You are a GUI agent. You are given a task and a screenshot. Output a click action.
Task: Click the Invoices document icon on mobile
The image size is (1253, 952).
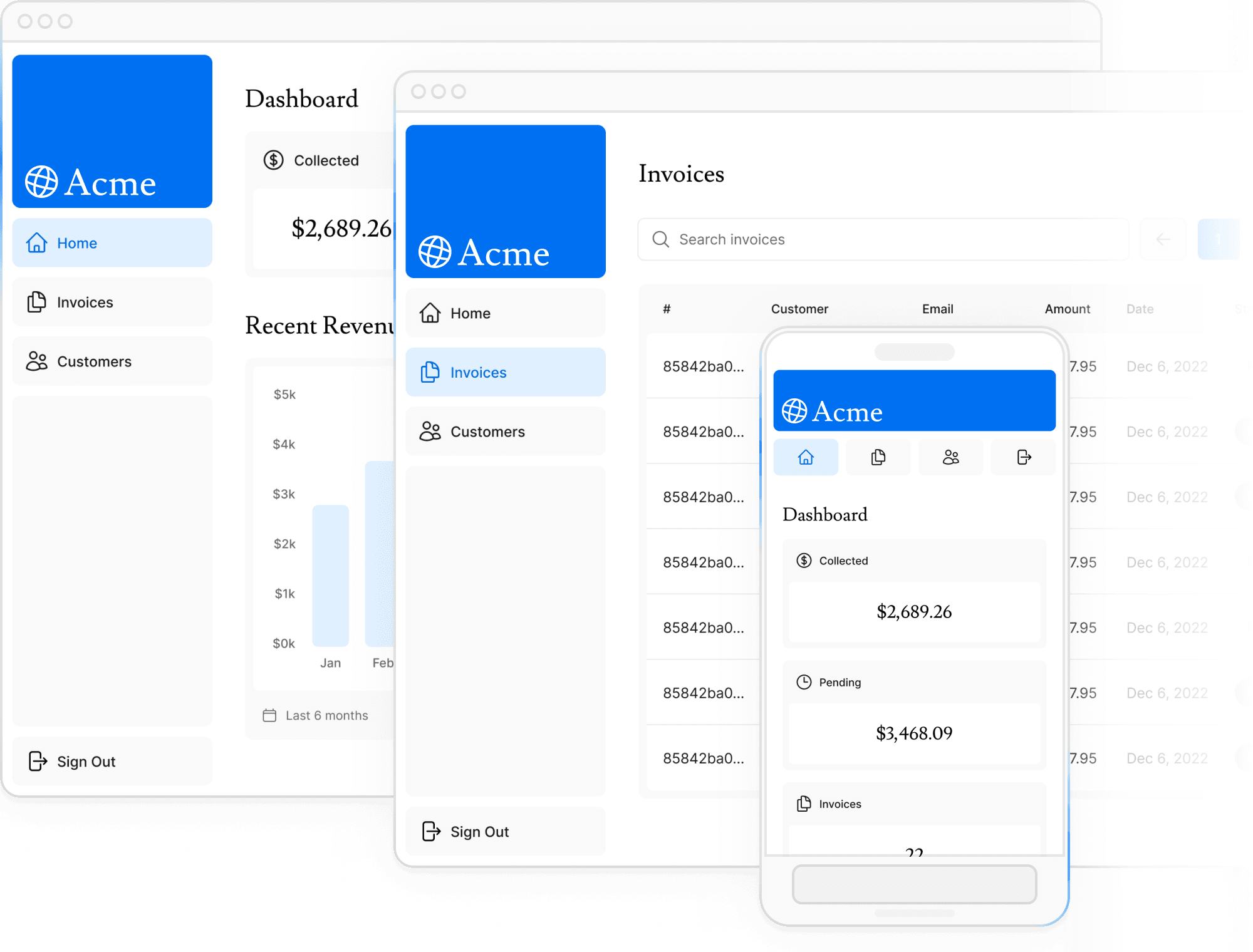click(x=878, y=456)
